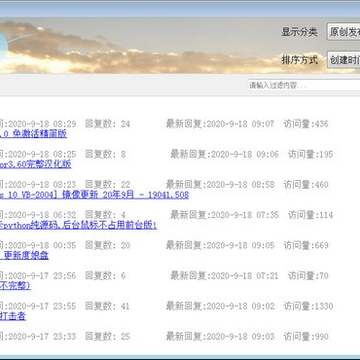
Task: Open the 镜像更新 20年9月 - 19041.508 link
Action: coord(94,195)
